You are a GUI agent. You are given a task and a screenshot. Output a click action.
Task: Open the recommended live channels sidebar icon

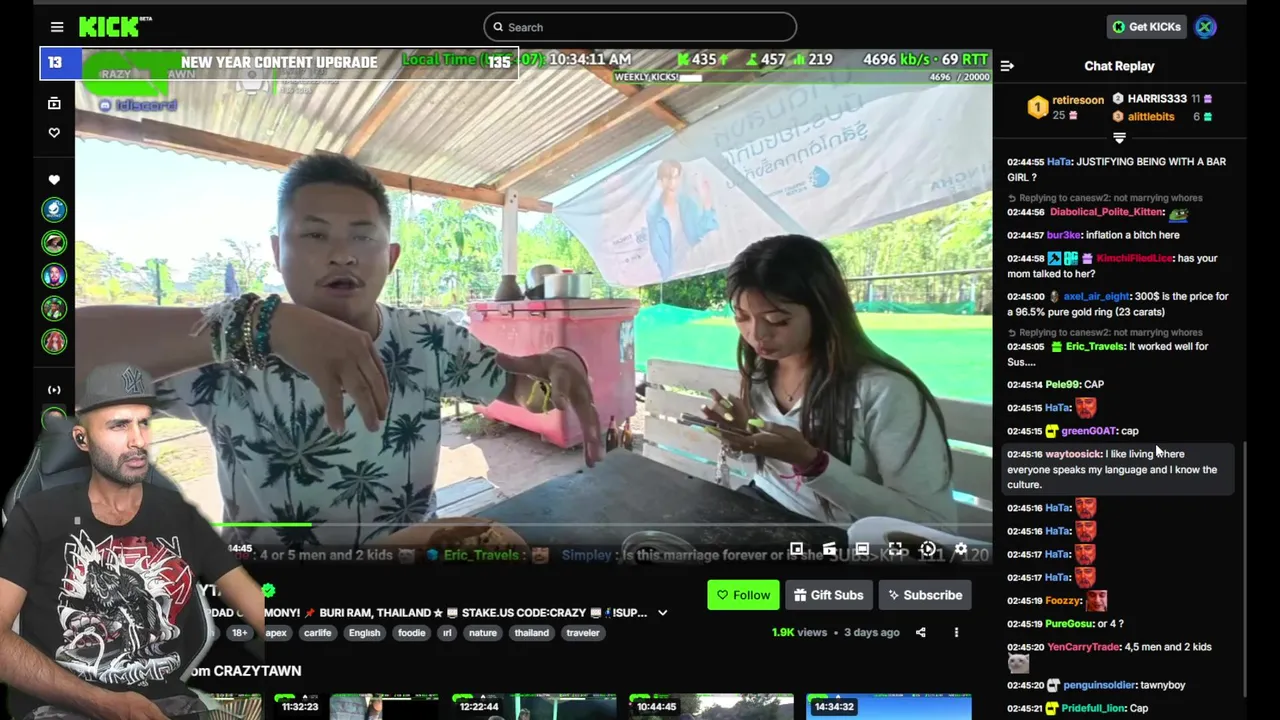coord(54,390)
